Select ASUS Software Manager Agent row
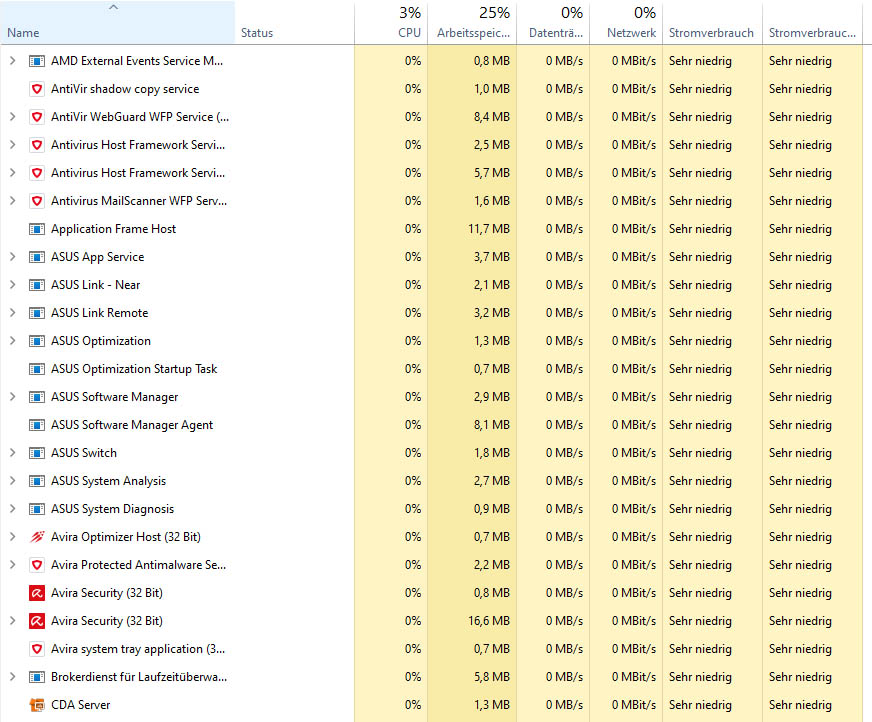The width and height of the screenshot is (872, 722). click(131, 425)
